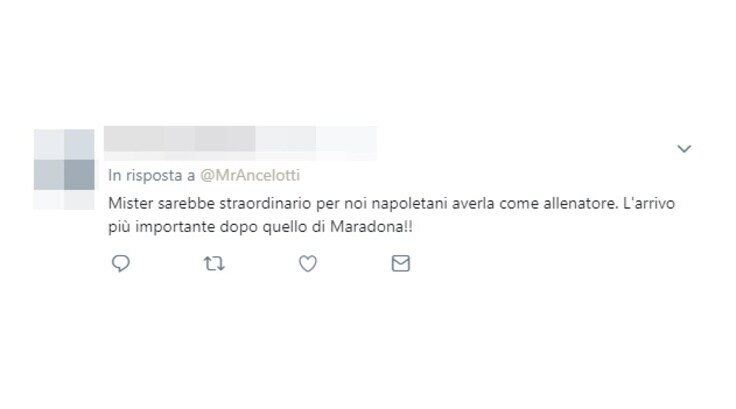Click the text "L'arrivo" in the tweet
The image size is (736, 409).
(649, 203)
